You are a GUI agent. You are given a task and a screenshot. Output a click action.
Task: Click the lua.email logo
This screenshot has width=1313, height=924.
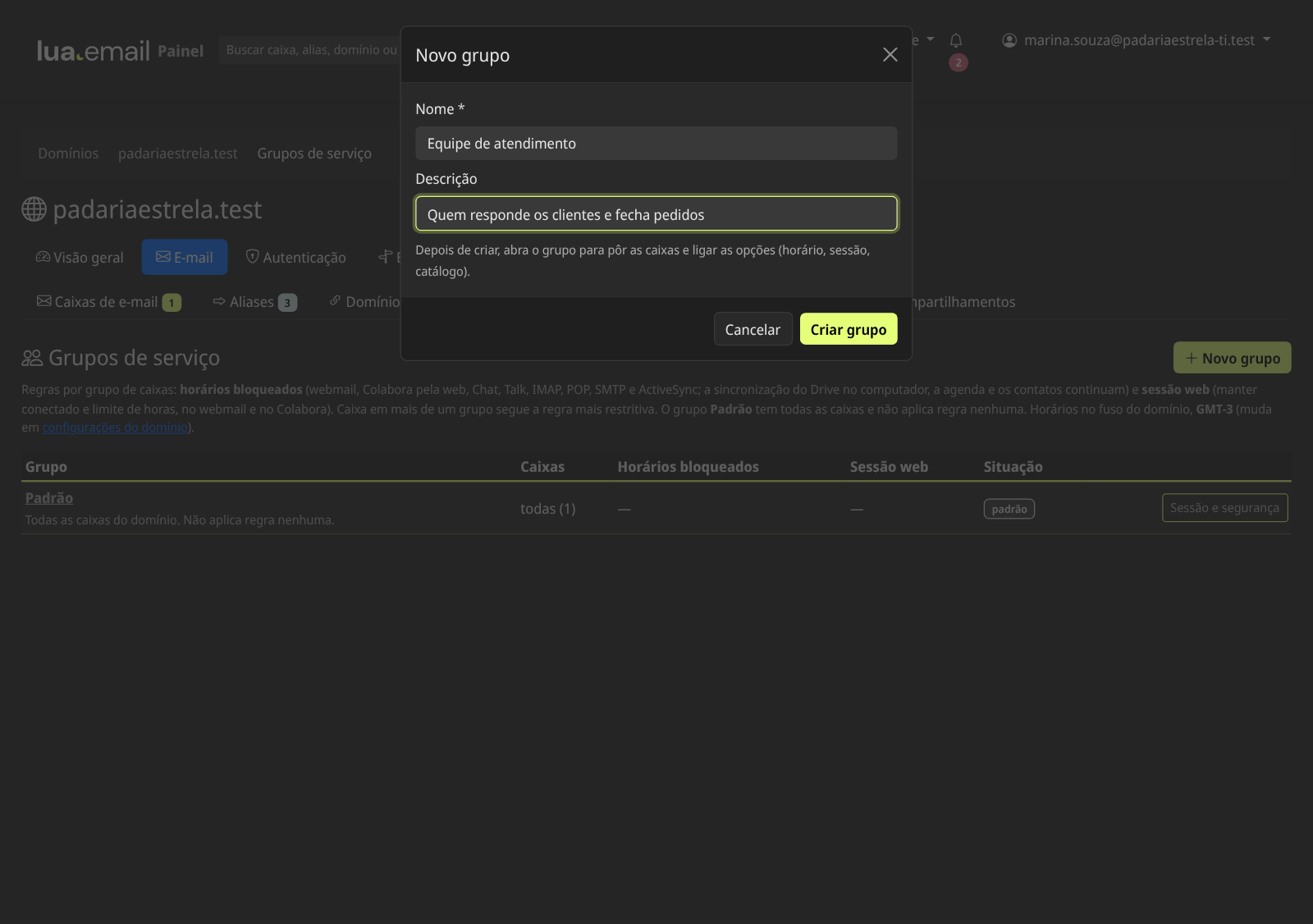point(94,51)
